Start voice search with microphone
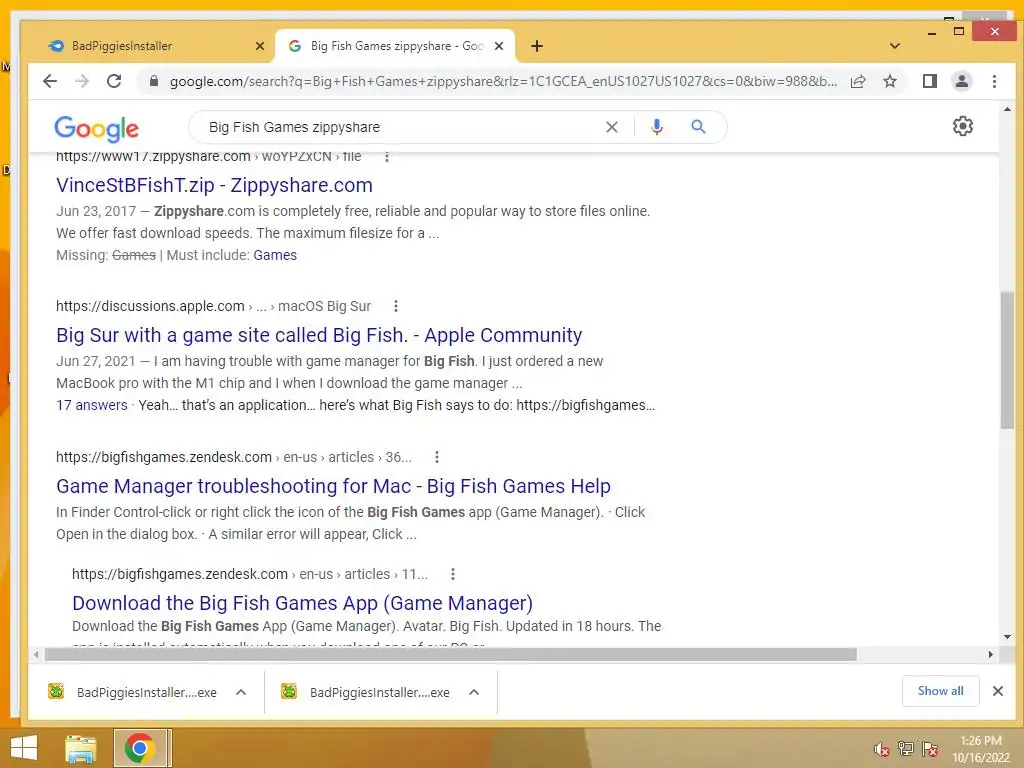The width and height of the screenshot is (1024, 768). pyautogui.click(x=657, y=127)
